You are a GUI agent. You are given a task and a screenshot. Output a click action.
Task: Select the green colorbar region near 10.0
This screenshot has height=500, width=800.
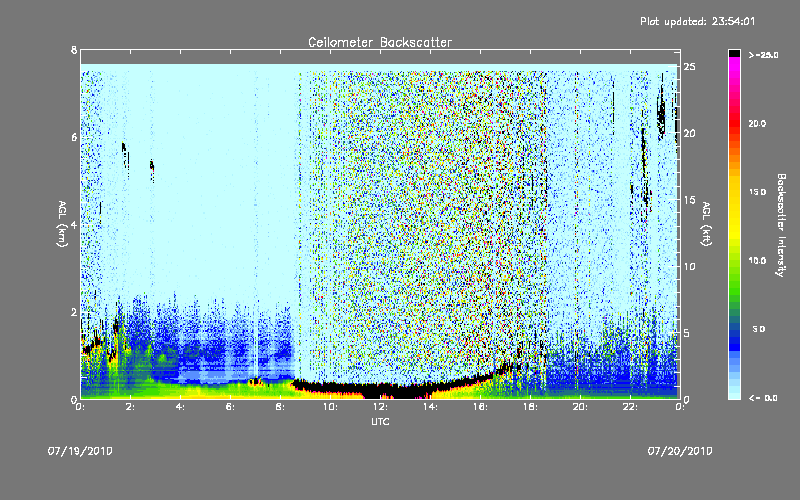pyautogui.click(x=734, y=261)
